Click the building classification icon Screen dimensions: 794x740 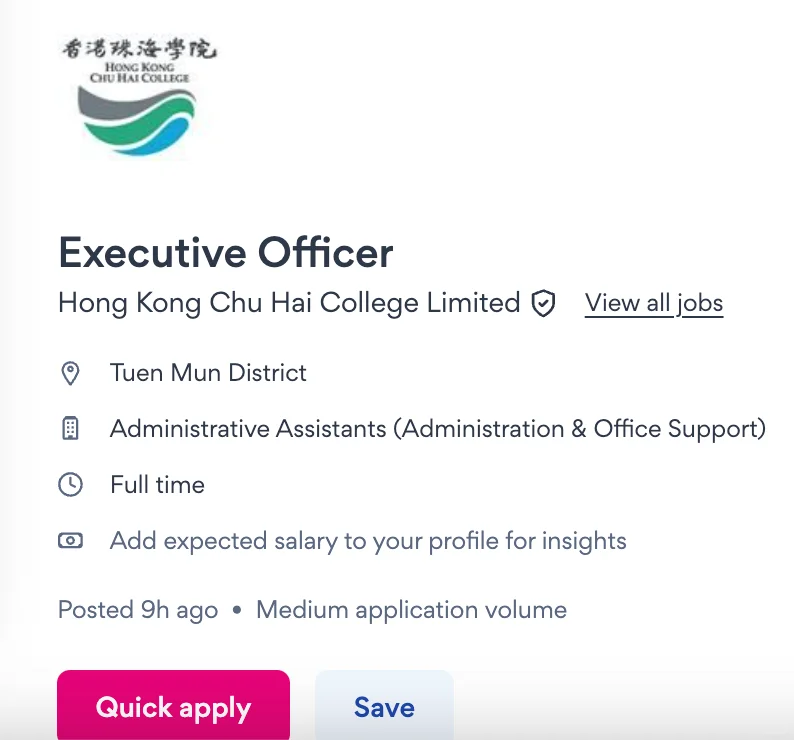coord(70,429)
